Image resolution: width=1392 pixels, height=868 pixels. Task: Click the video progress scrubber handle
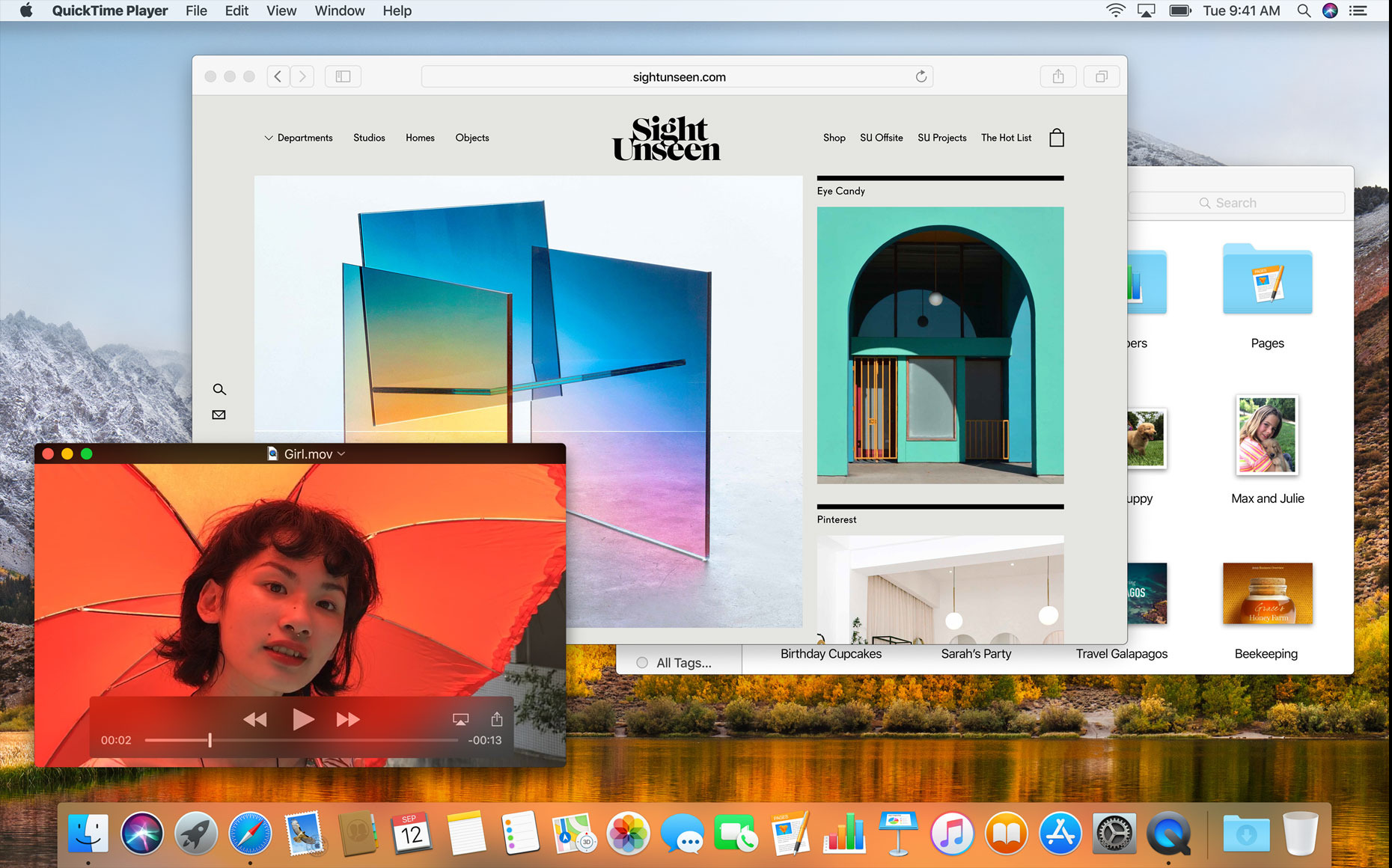pos(210,740)
